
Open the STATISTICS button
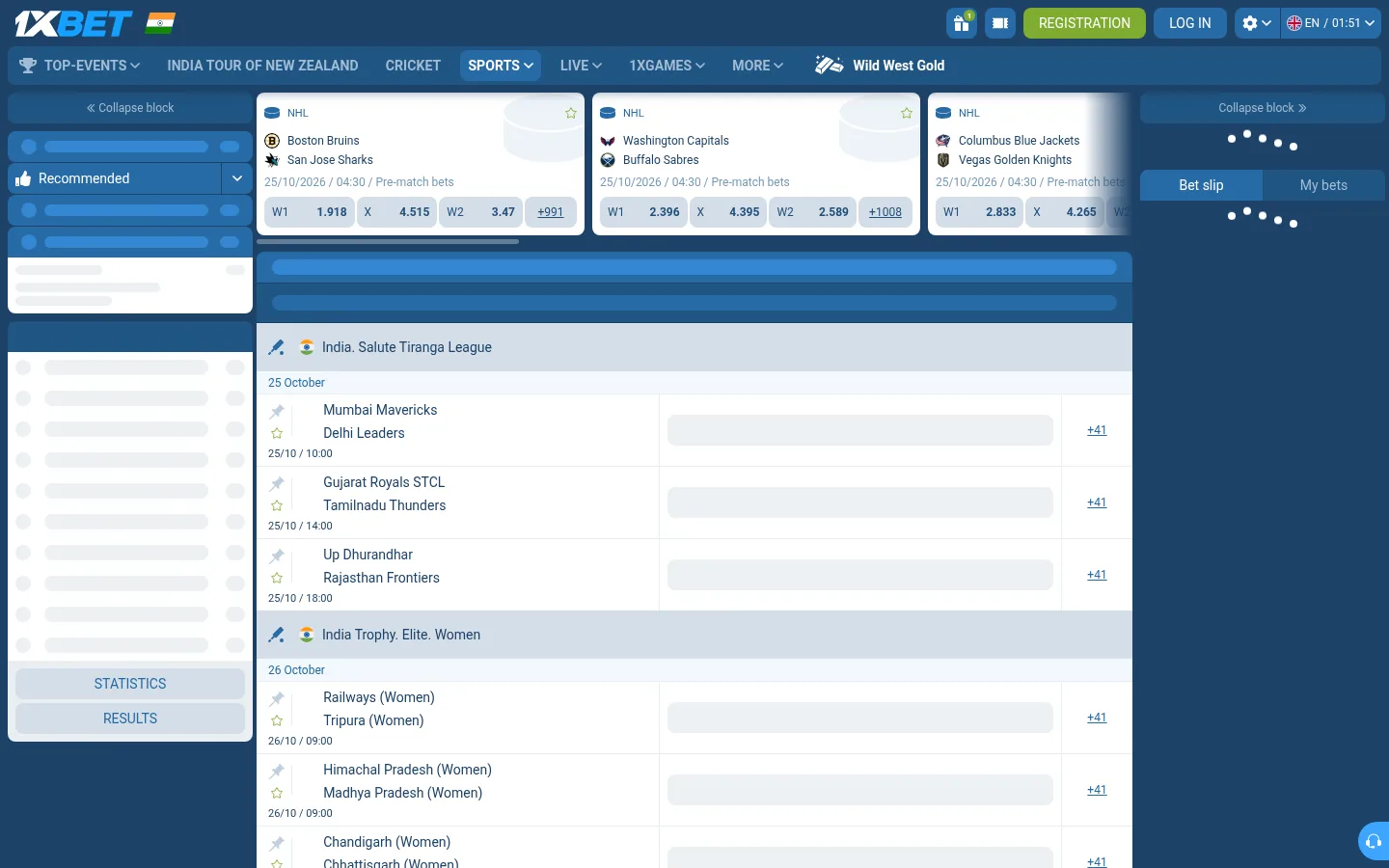point(130,684)
